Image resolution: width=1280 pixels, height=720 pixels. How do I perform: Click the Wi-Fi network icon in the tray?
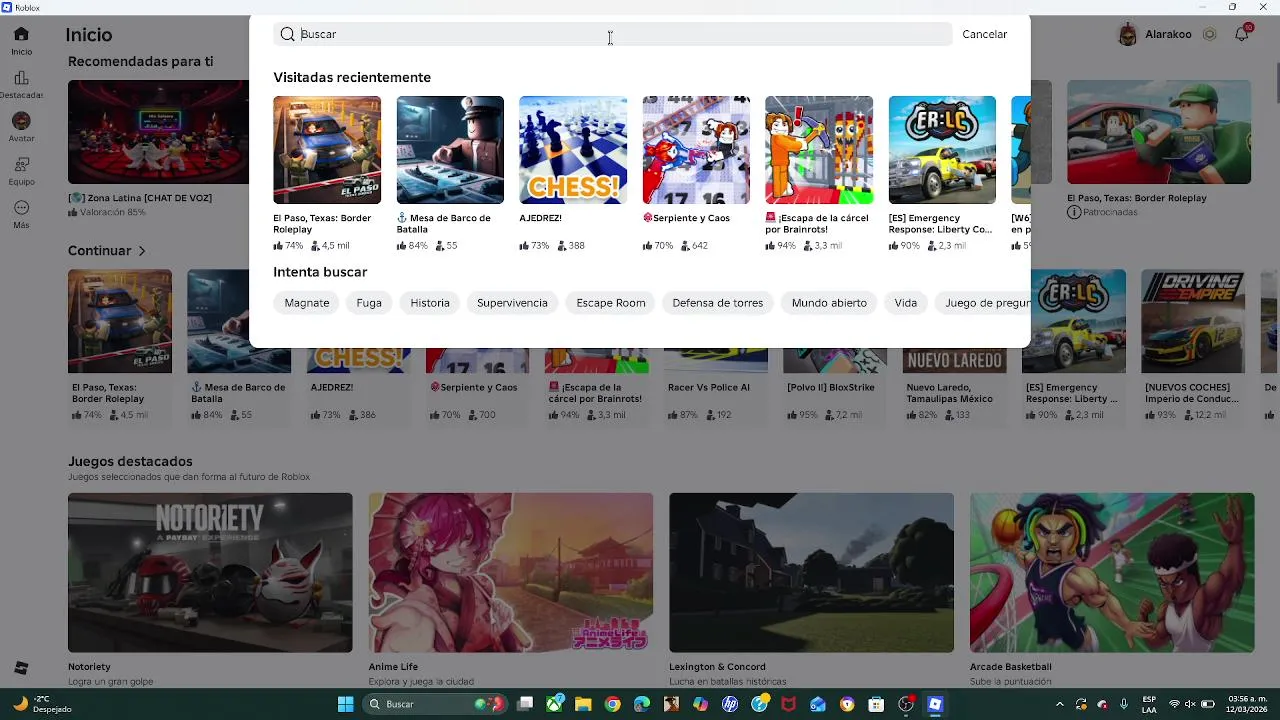click(x=1174, y=704)
